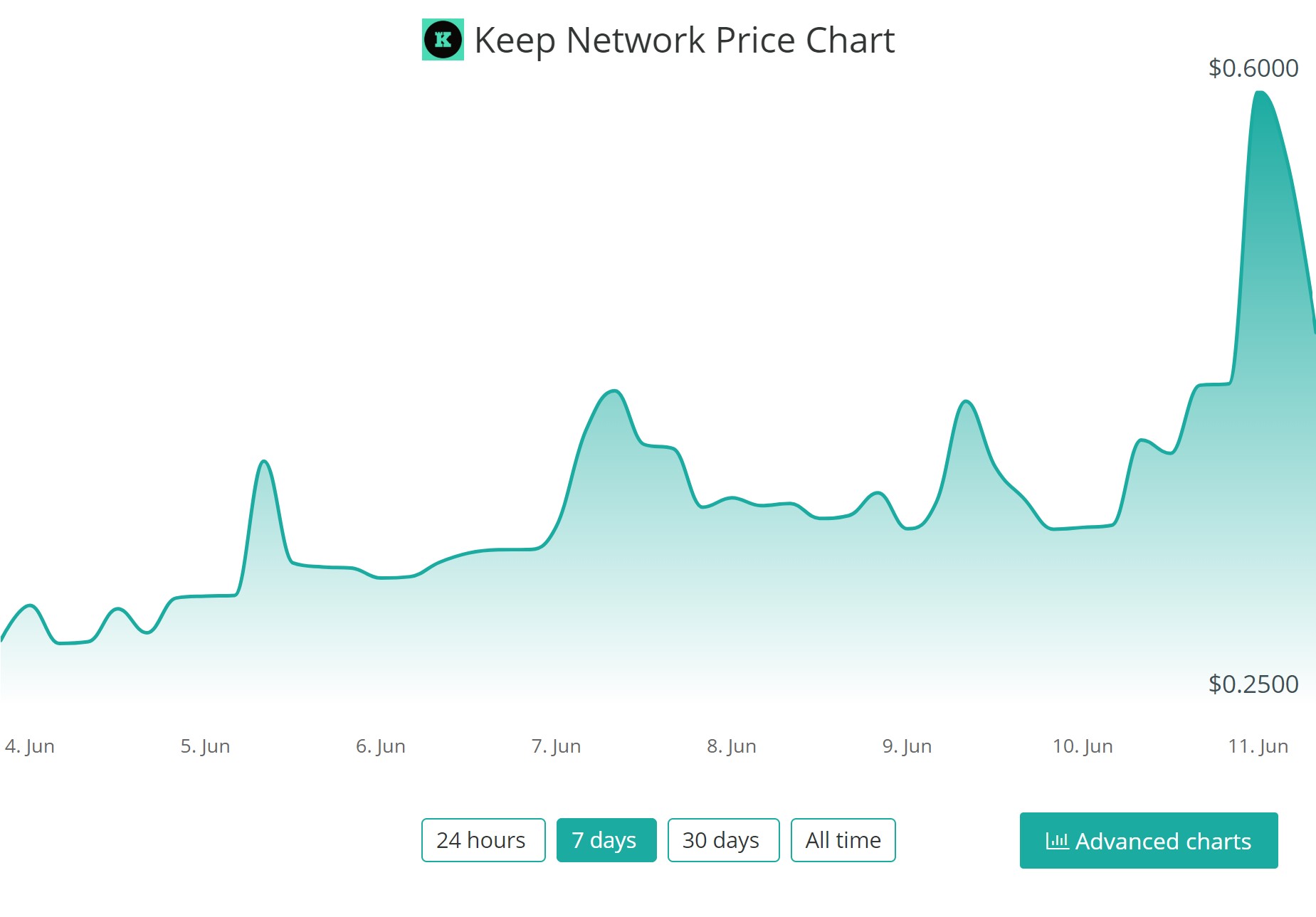Click the sharp spike peak after 5. Jun
Image resolution: width=1316 pixels, height=917 pixels.
pyautogui.click(x=264, y=462)
